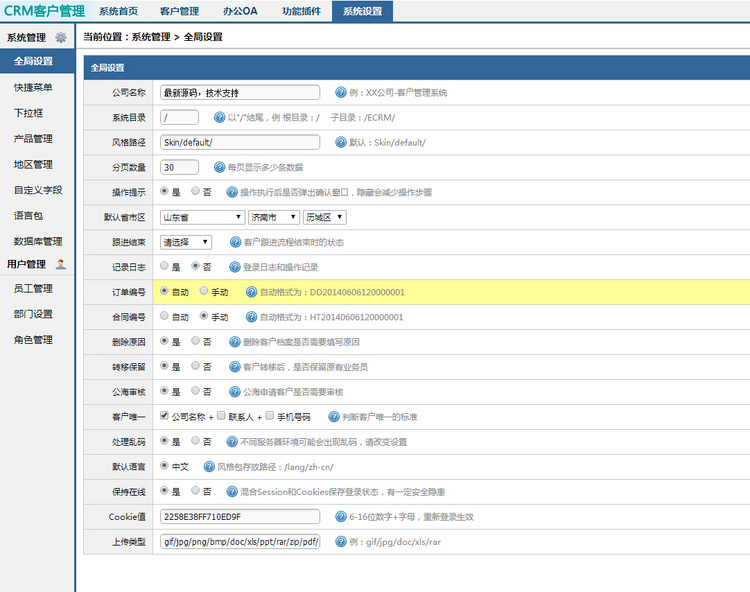Open 数据库管理 in the sidebar
The image size is (750, 592).
coord(37,241)
